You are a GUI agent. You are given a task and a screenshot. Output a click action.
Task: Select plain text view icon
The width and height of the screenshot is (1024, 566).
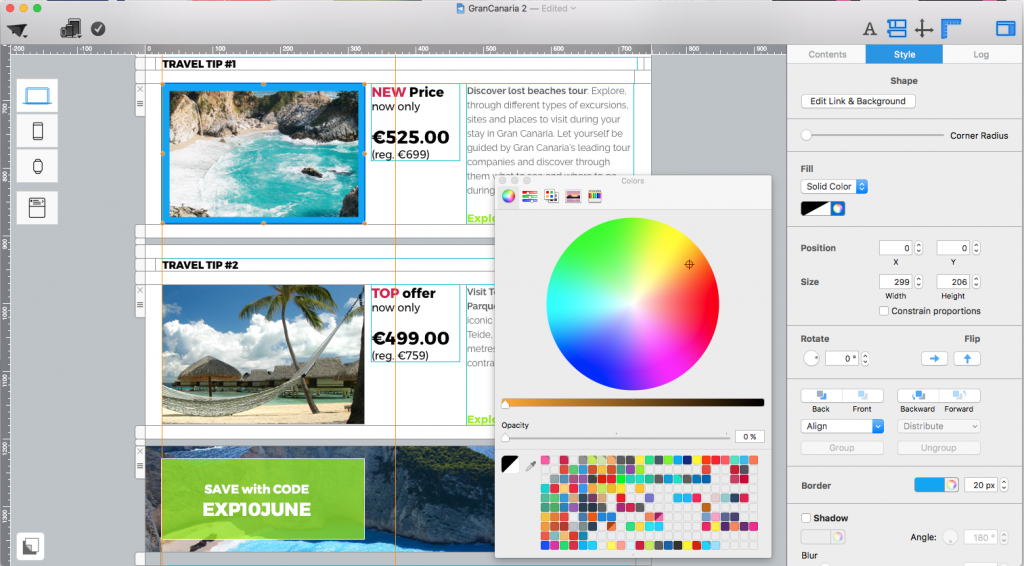pyautogui.click(x=37, y=208)
